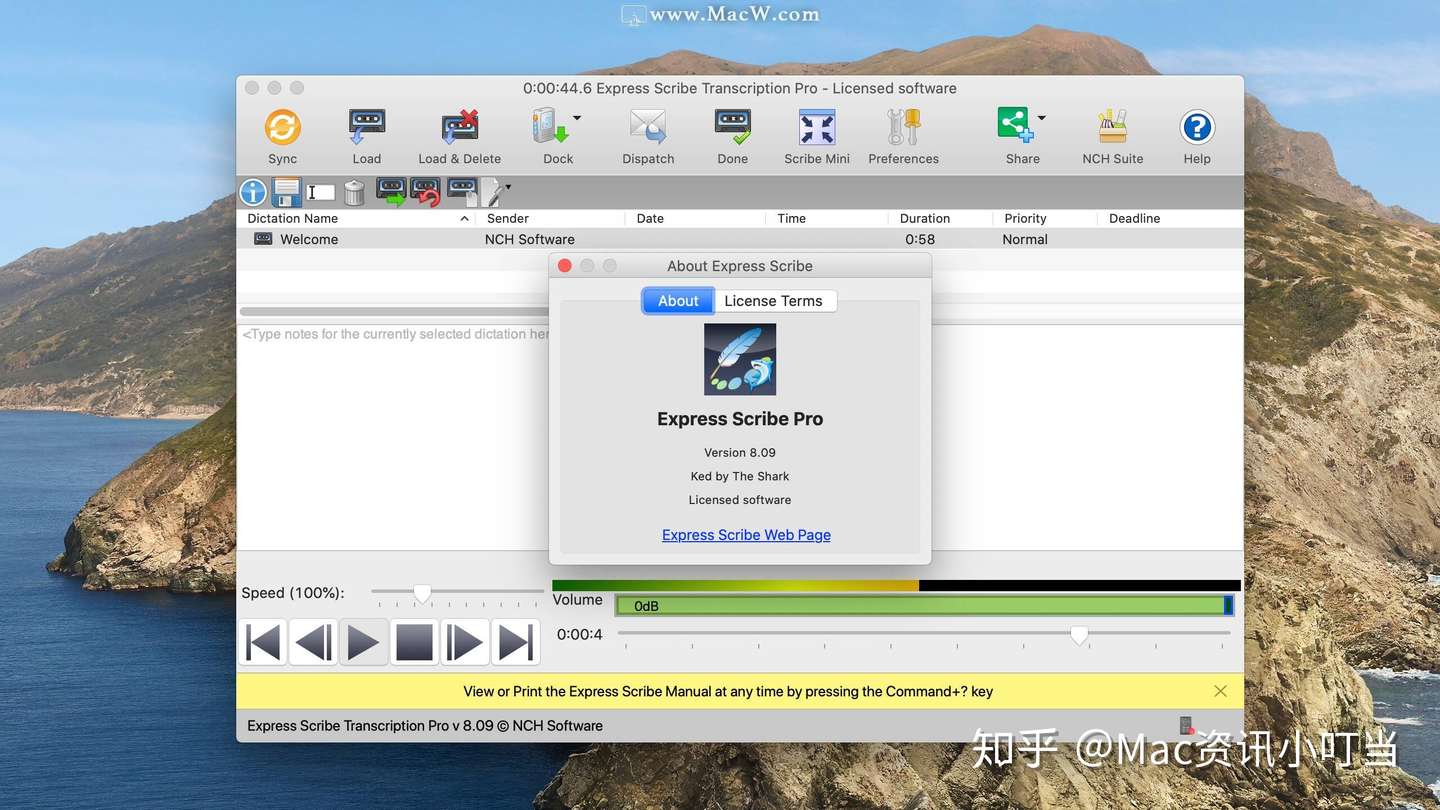Click the cassette with red undo arrow
The image size is (1440, 810).
(425, 191)
